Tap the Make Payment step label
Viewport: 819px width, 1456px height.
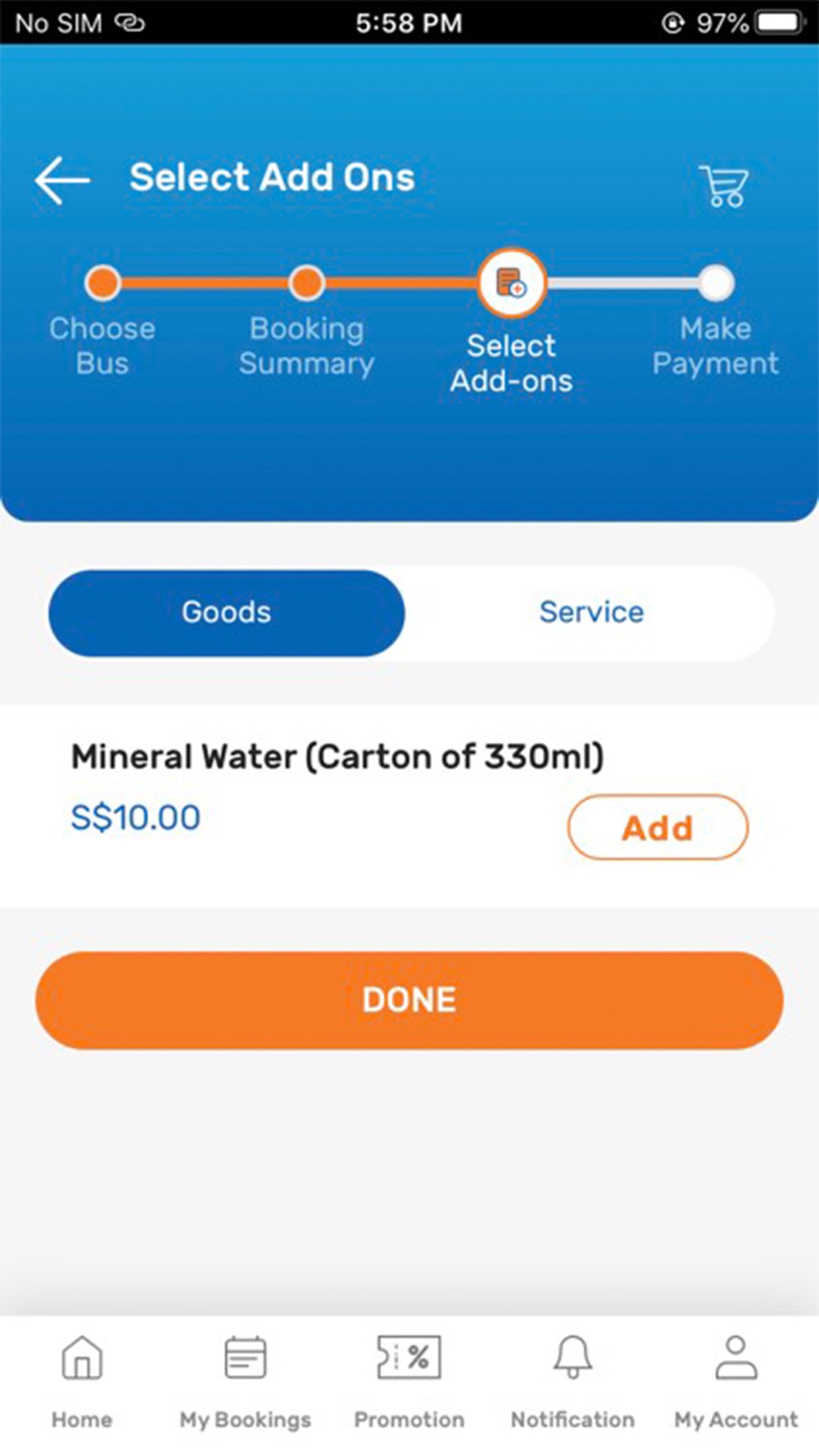[715, 346]
